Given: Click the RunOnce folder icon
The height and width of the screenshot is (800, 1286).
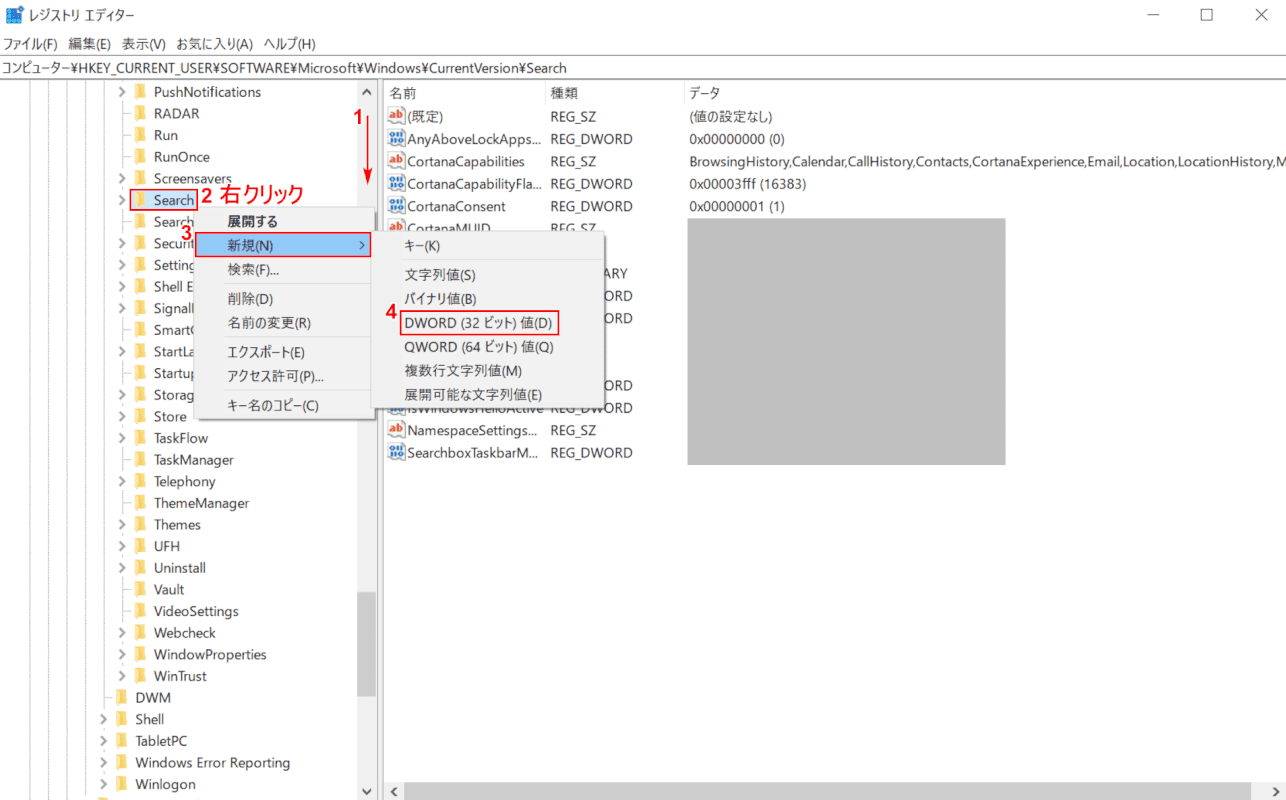Looking at the screenshot, I should [x=140, y=157].
